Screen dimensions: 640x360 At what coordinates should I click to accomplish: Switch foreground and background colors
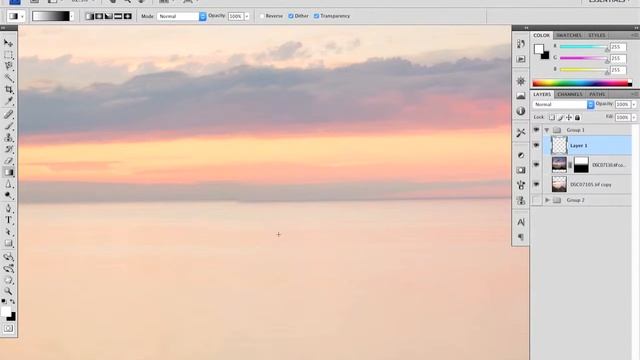point(12,302)
